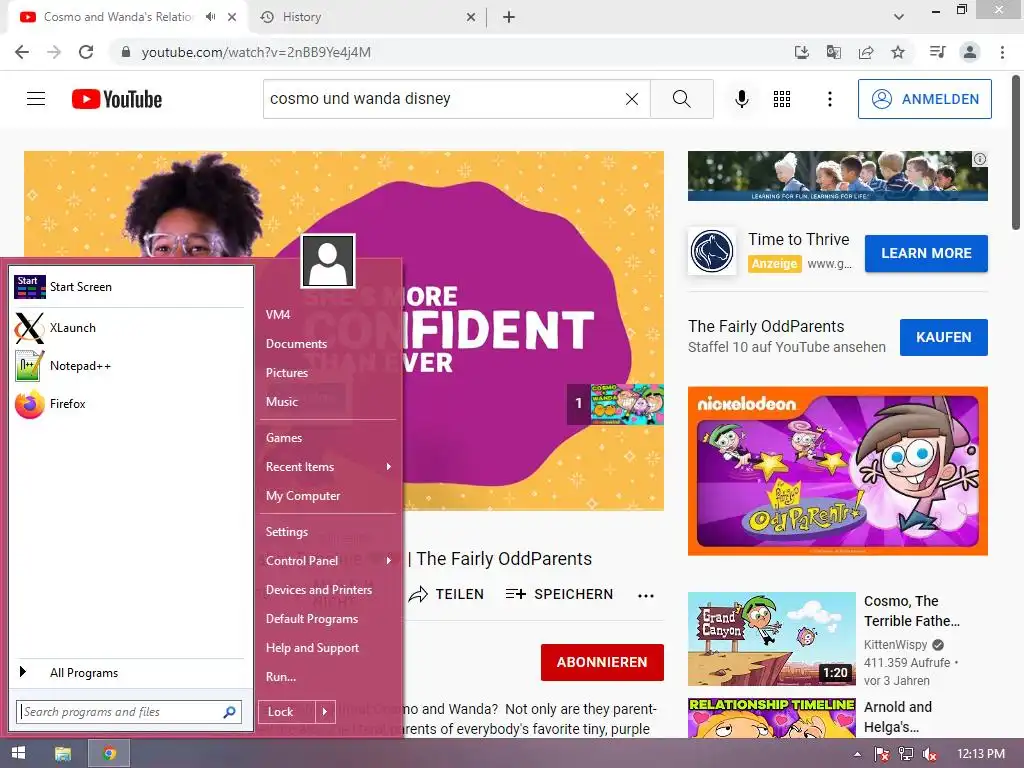Click the LEARN MORE ad button
The height and width of the screenshot is (768, 1024).
[926, 253]
